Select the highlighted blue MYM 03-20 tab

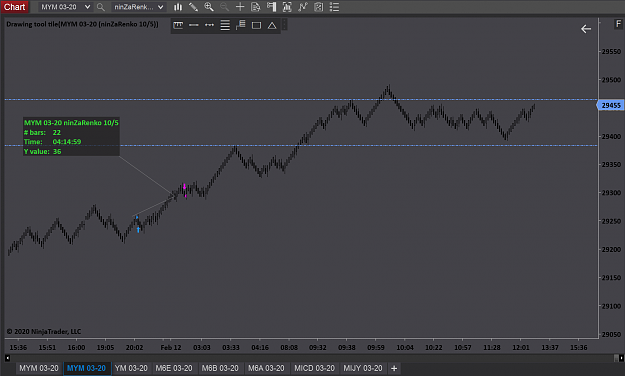[86, 368]
